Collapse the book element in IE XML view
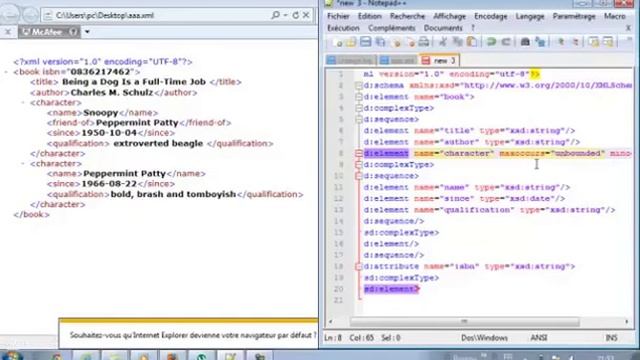The width and height of the screenshot is (640, 360). (x=6, y=72)
